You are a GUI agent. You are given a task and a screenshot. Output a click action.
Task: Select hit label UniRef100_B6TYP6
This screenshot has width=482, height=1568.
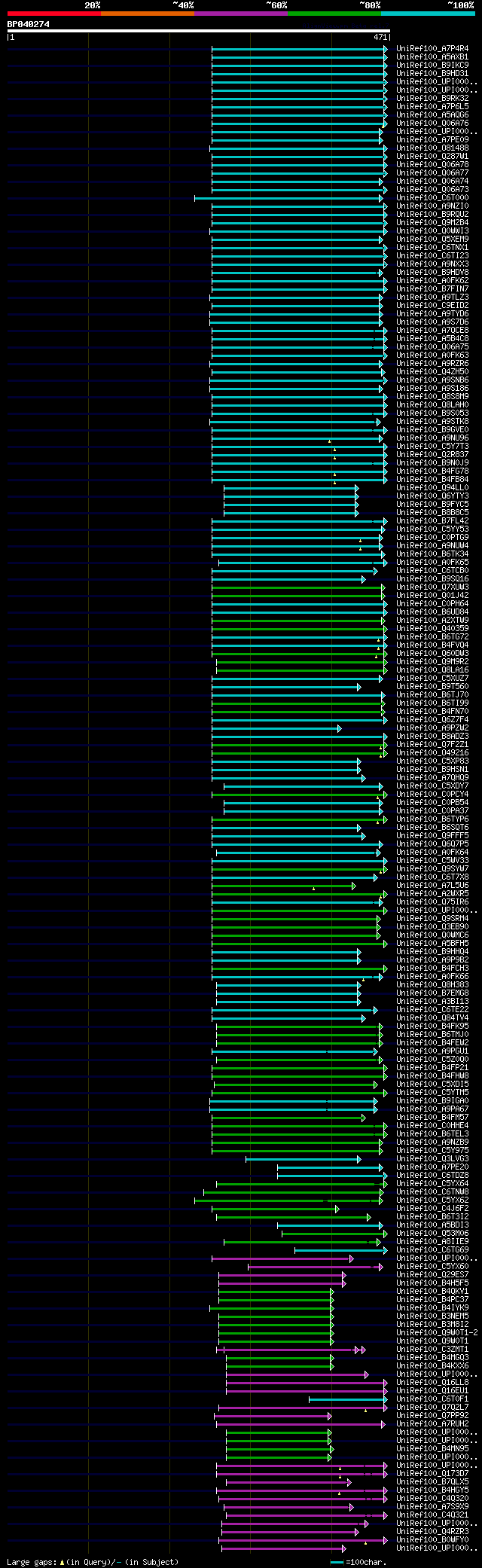click(432, 819)
